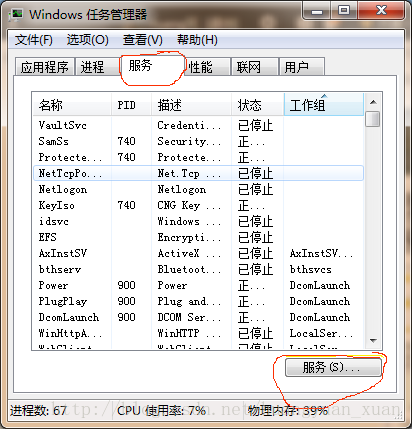Switch to the 联网 tab
This screenshot has height=429, width=412.
[x=255, y=67]
